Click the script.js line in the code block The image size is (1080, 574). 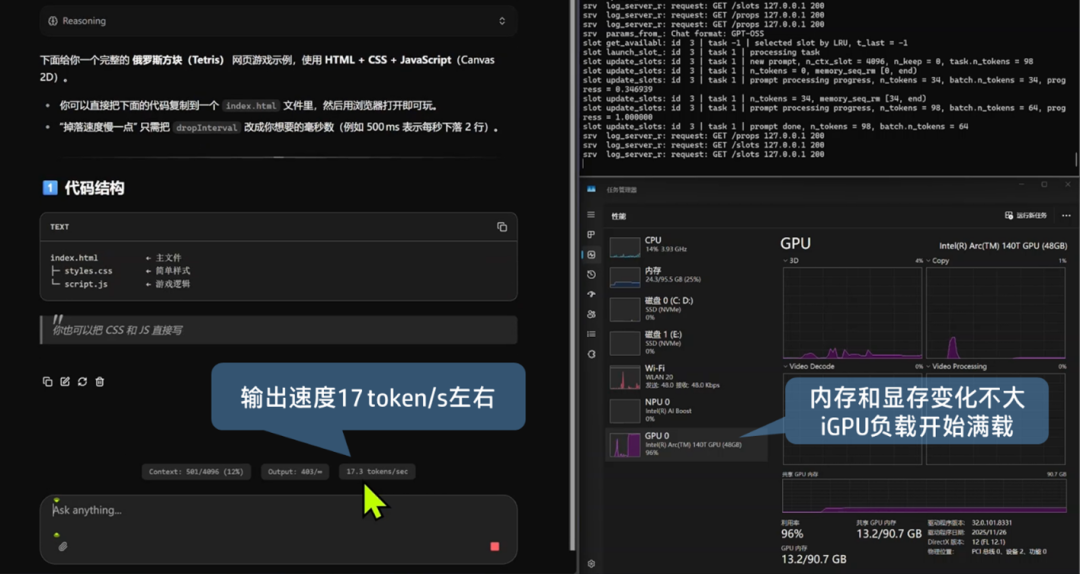click(x=86, y=284)
